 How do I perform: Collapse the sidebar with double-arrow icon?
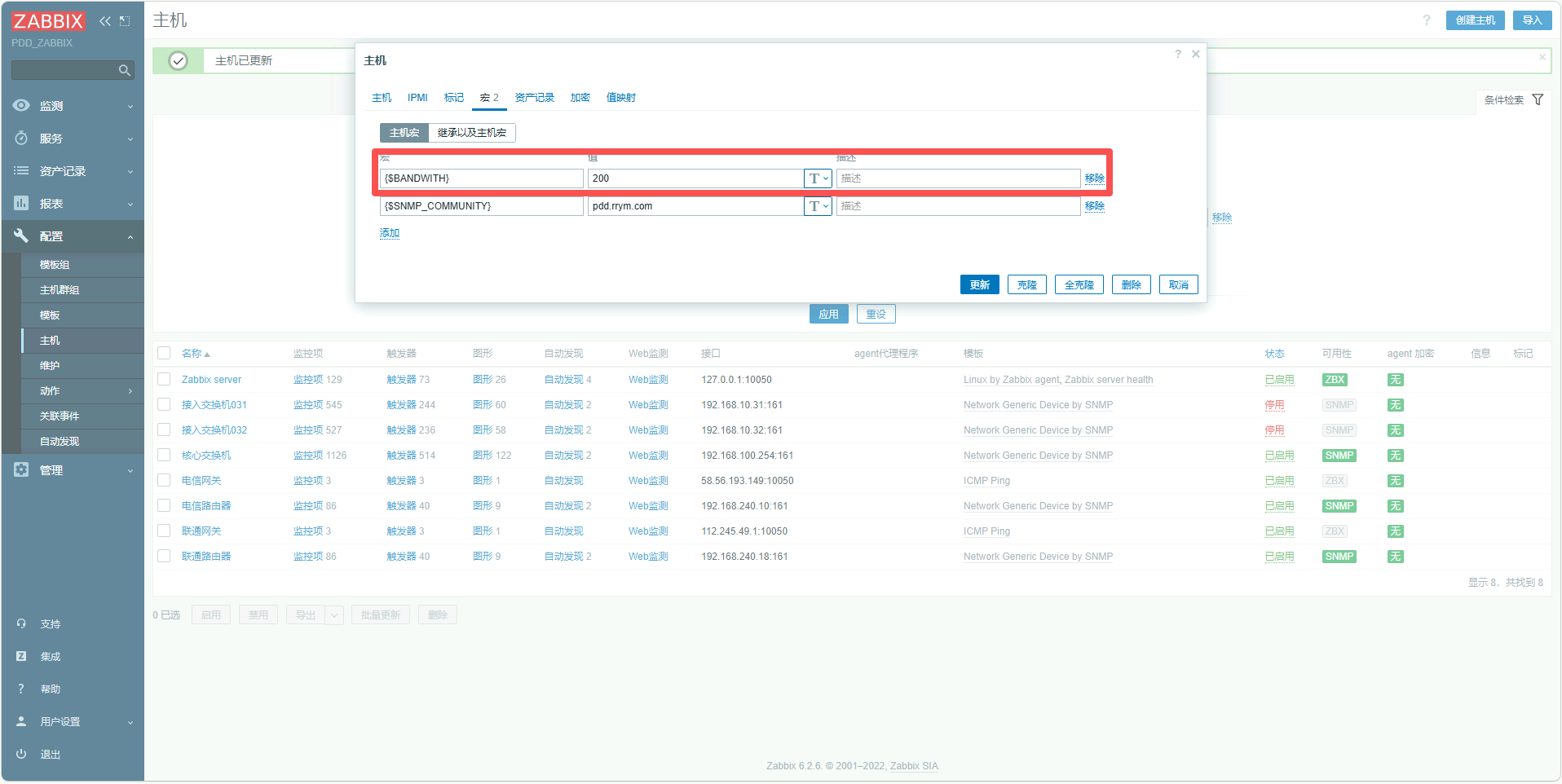point(105,21)
